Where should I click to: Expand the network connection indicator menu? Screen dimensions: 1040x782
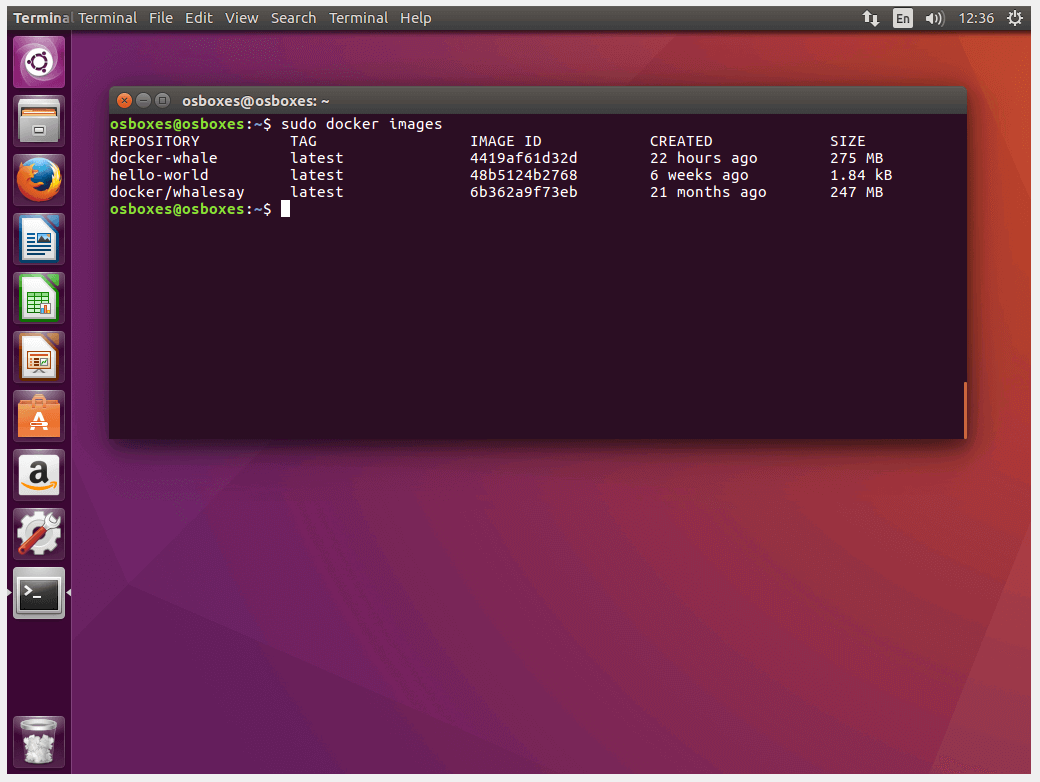pos(871,18)
